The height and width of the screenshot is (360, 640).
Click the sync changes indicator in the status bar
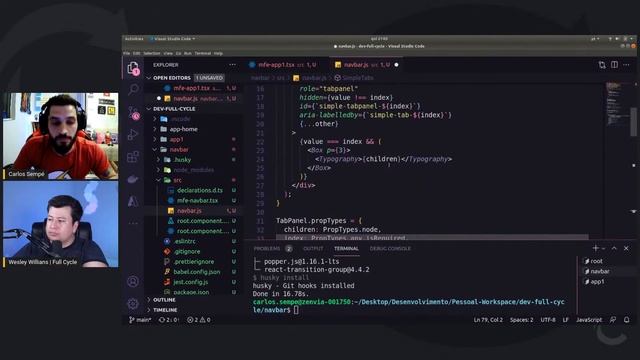(169, 320)
